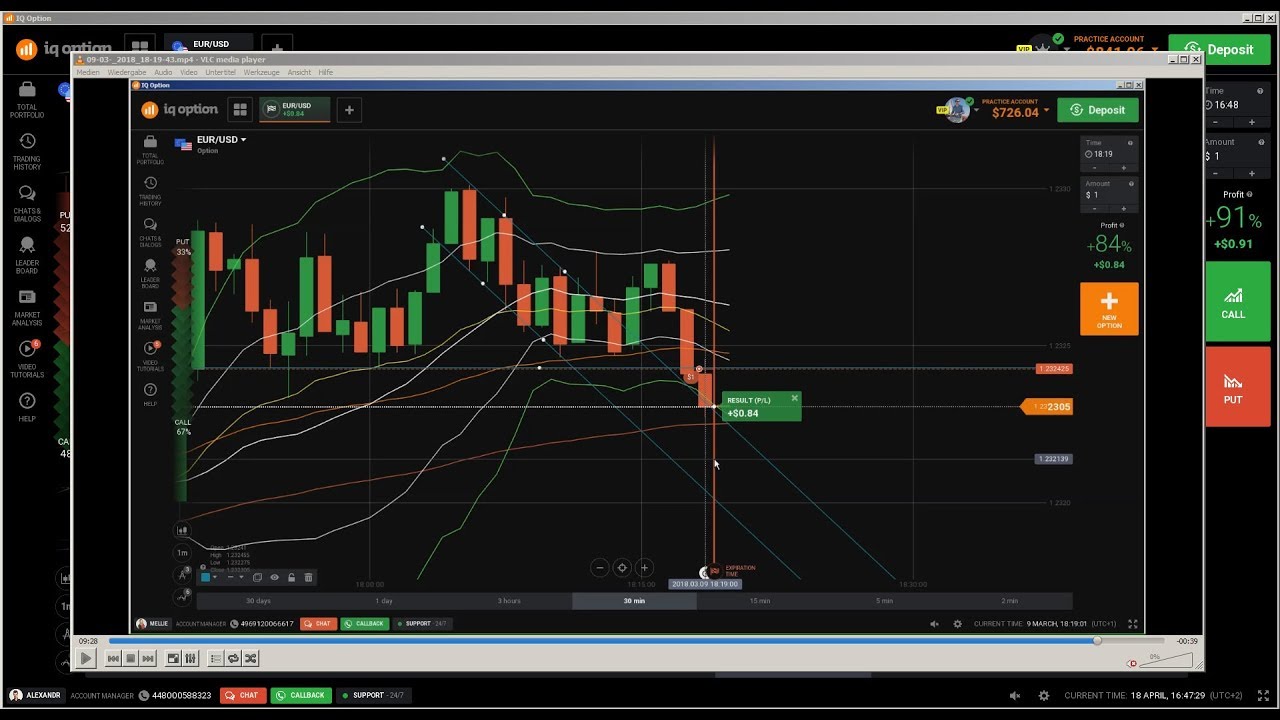Open Untertitel menu in VLC
The height and width of the screenshot is (720, 1280).
tap(220, 72)
